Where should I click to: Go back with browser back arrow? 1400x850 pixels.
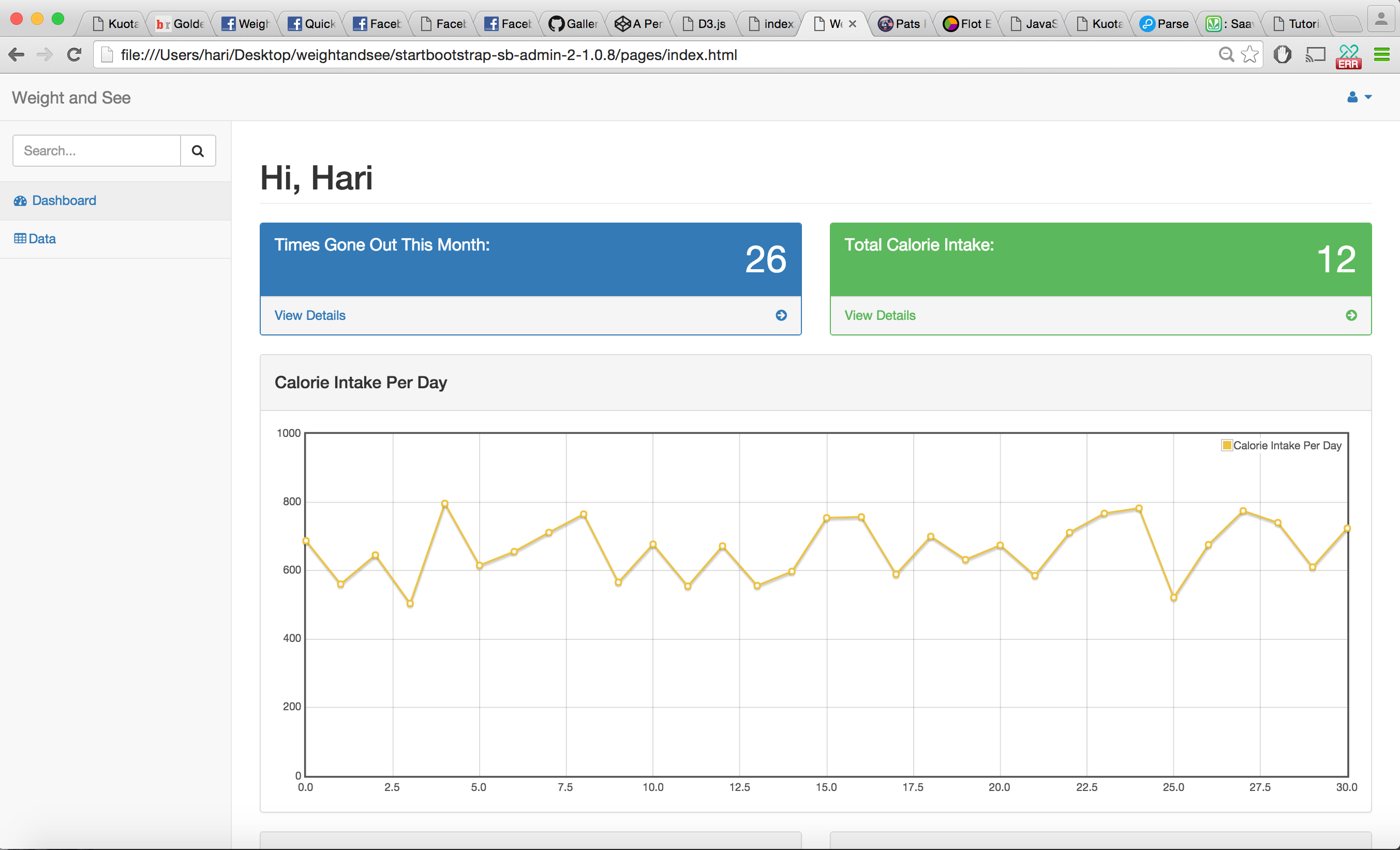(17, 55)
